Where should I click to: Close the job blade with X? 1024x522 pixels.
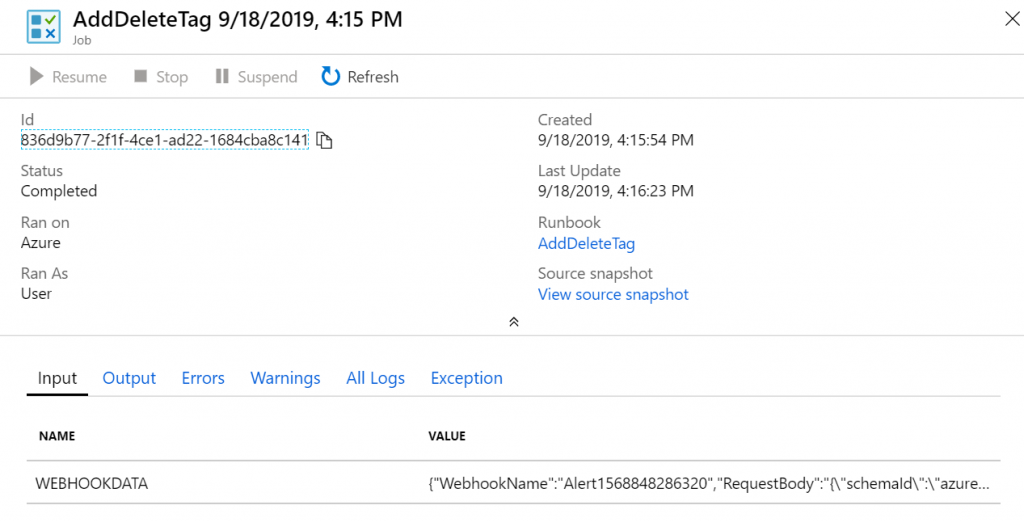pos(1012,19)
